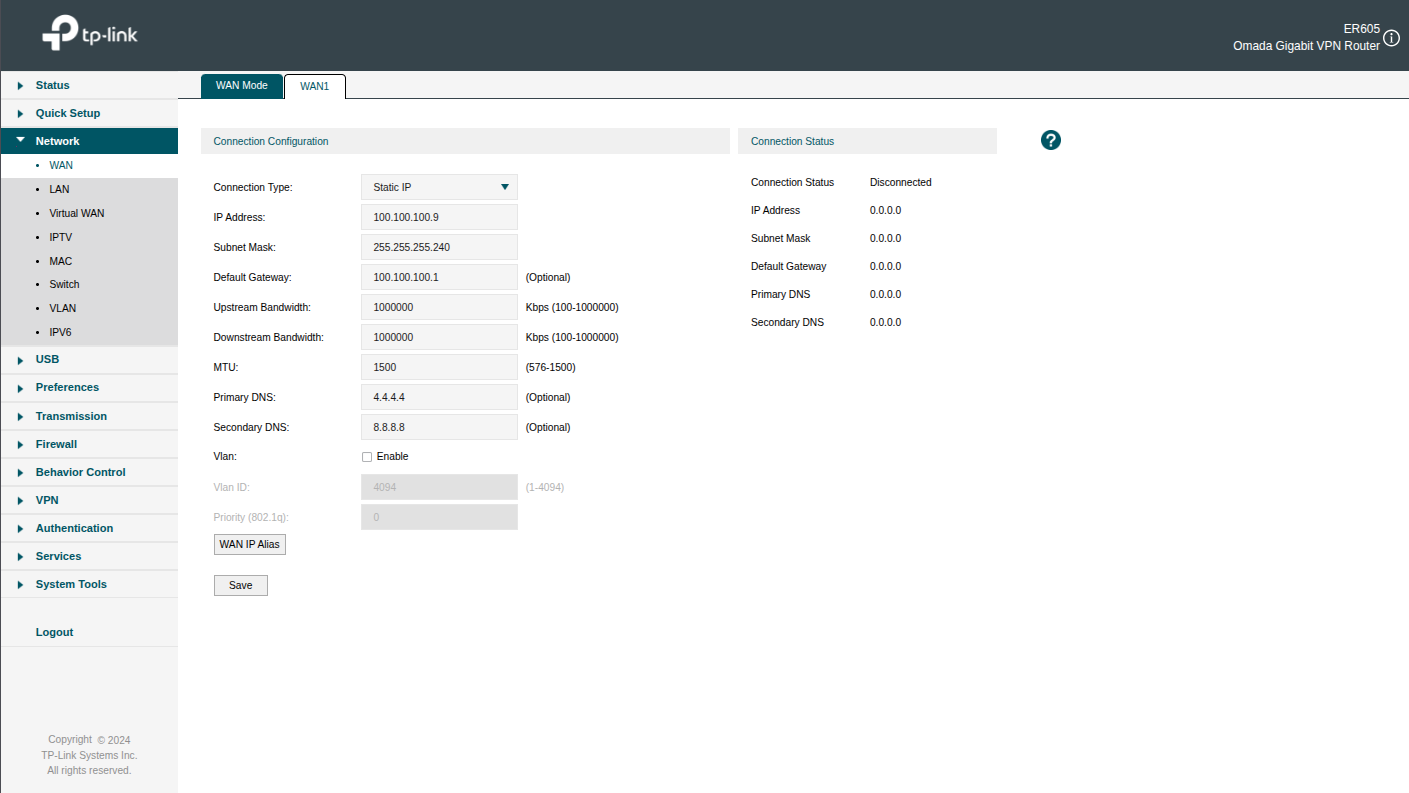Click the disabled Priority (802.1q) field
The height and width of the screenshot is (793, 1409).
tap(439, 517)
